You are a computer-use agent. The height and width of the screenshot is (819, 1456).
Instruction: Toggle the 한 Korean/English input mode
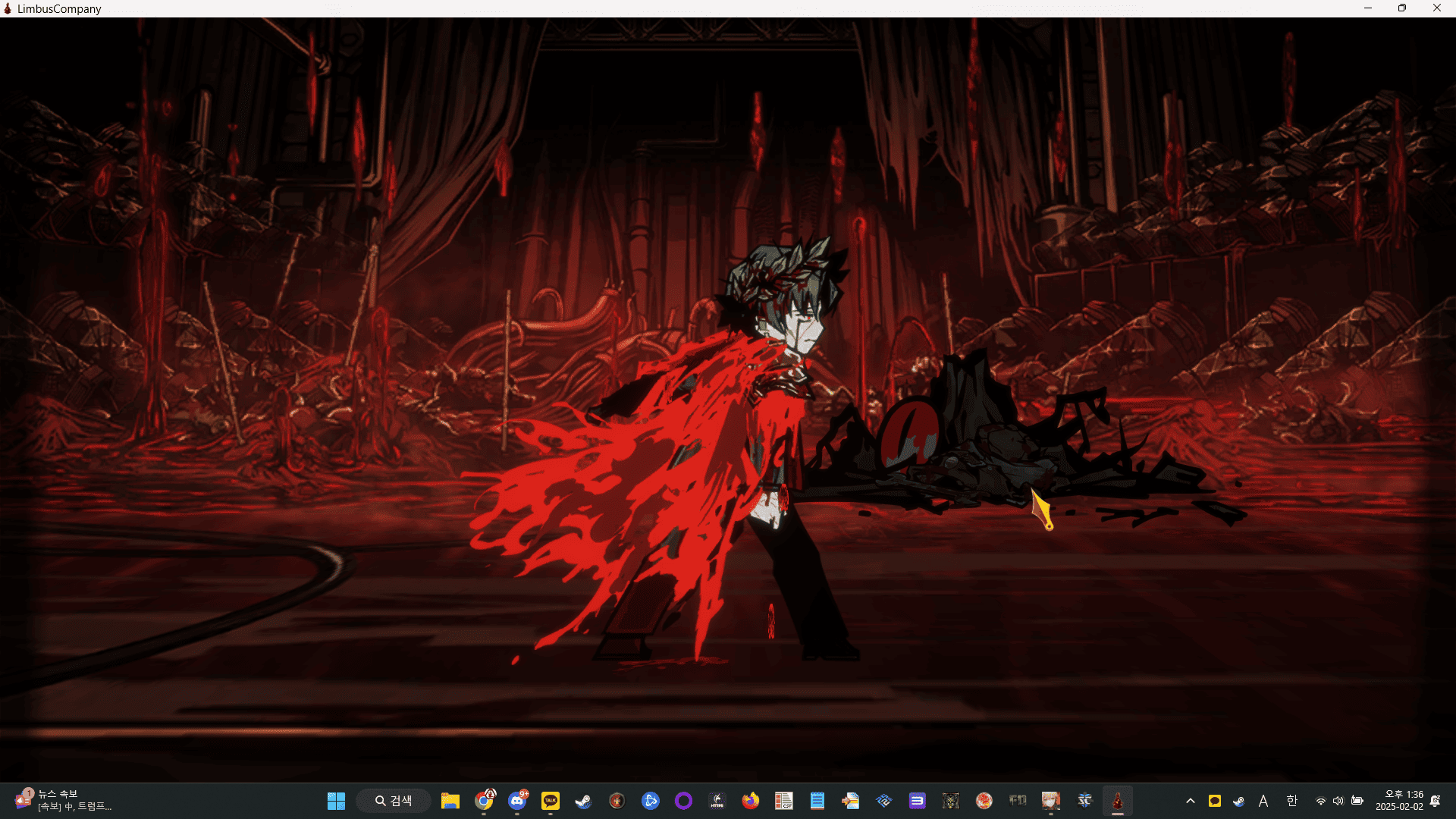click(1292, 801)
